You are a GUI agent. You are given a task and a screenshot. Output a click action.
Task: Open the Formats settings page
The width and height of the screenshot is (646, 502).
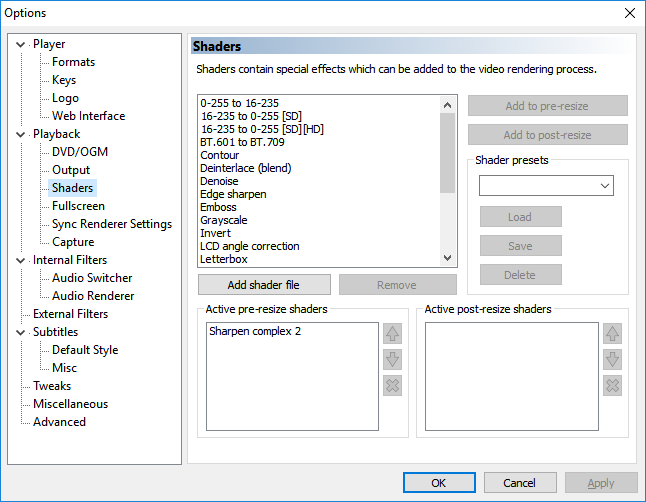73,62
